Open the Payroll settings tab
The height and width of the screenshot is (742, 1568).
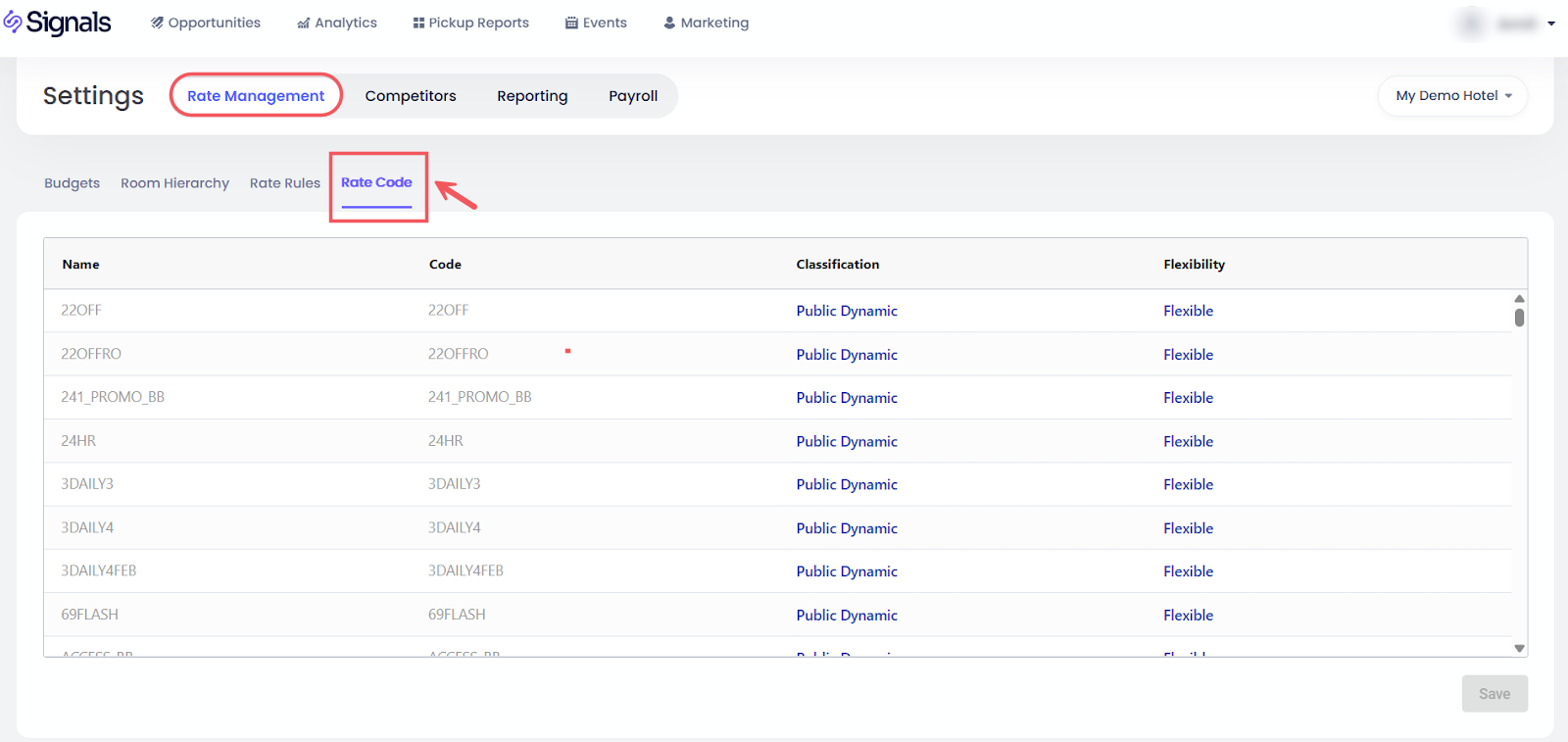click(x=632, y=96)
